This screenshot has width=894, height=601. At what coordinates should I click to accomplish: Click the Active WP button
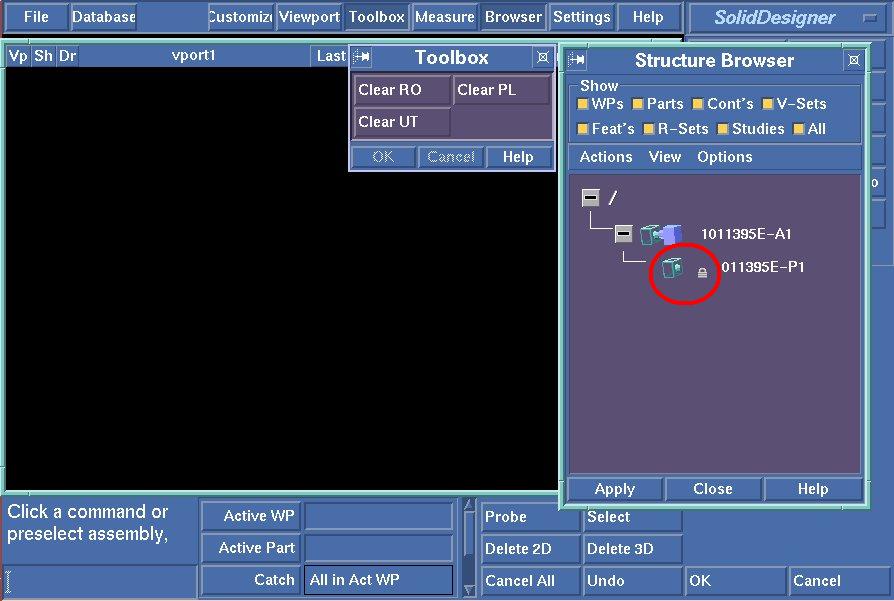[x=251, y=516]
